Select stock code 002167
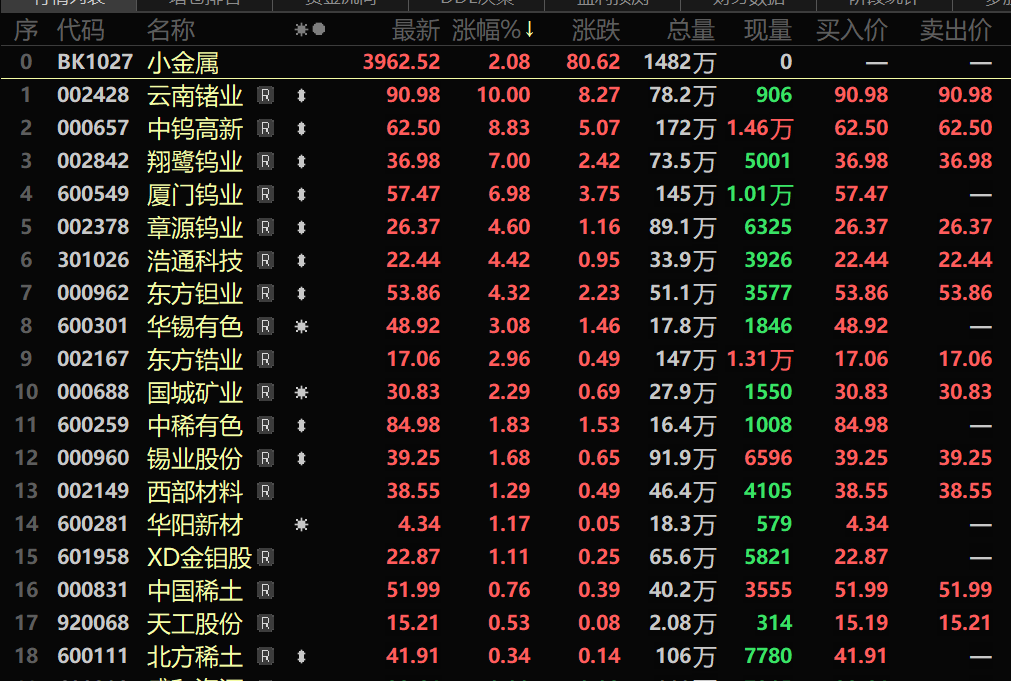Viewport: 1011px width, 681px height. (93, 359)
